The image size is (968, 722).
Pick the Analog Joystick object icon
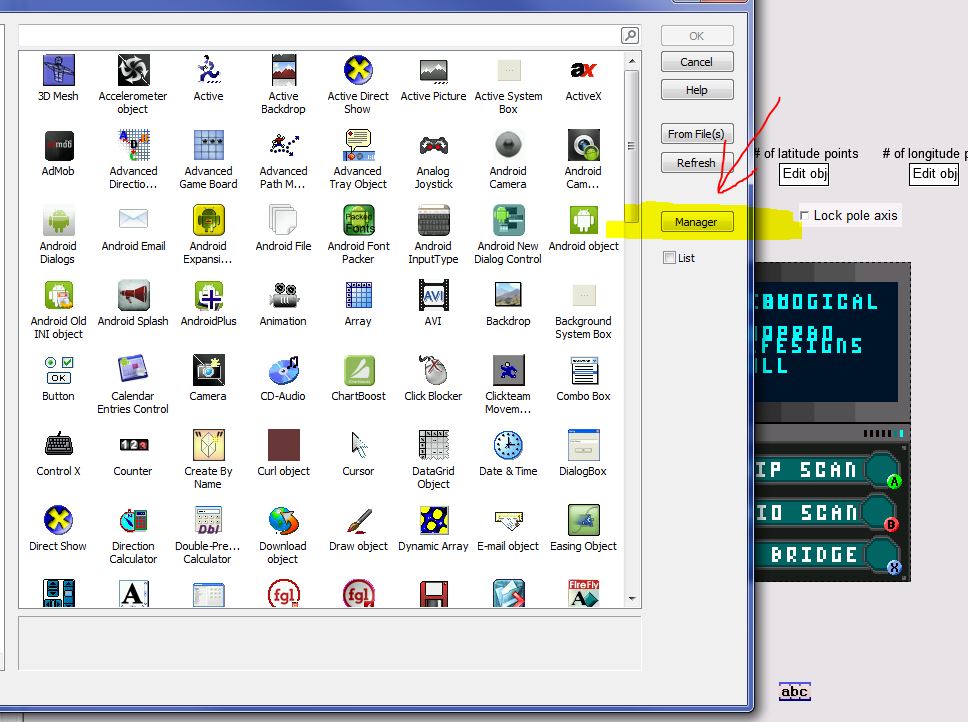(433, 146)
